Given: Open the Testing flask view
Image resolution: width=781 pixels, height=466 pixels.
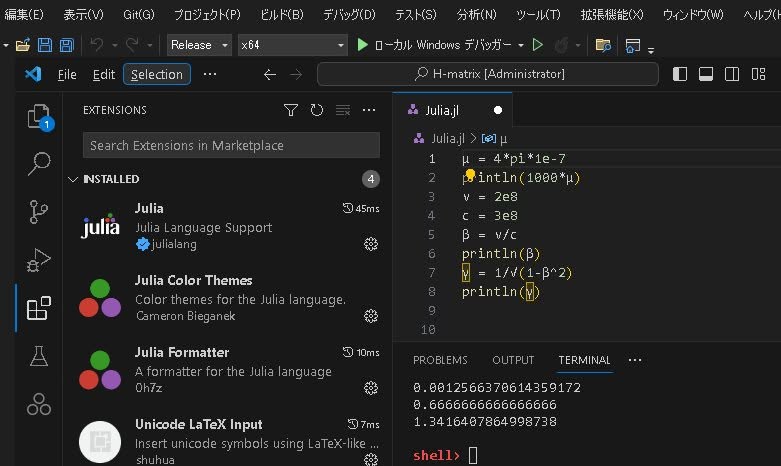Looking at the screenshot, I should [39, 356].
